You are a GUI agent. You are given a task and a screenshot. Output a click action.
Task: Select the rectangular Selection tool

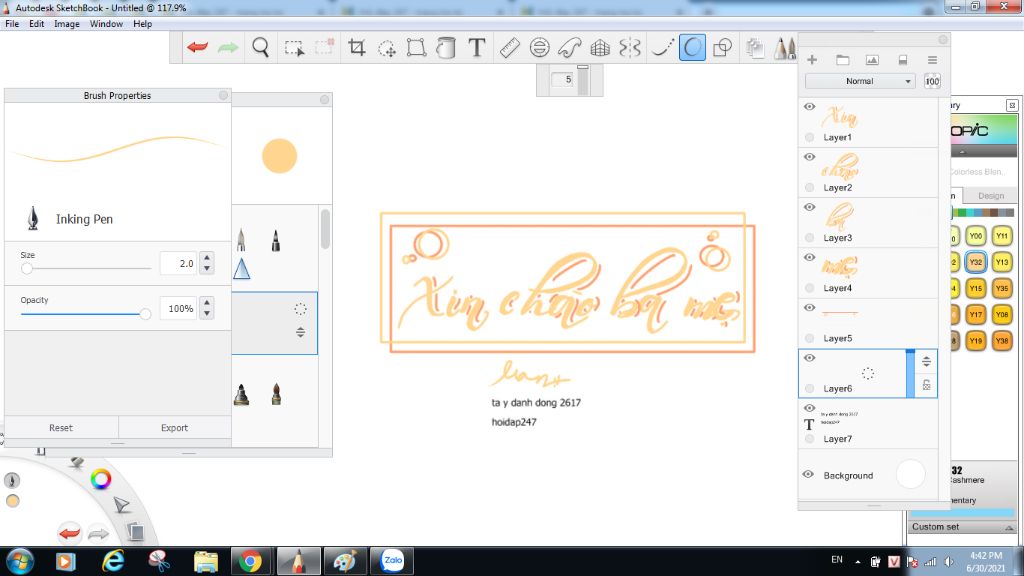295,48
